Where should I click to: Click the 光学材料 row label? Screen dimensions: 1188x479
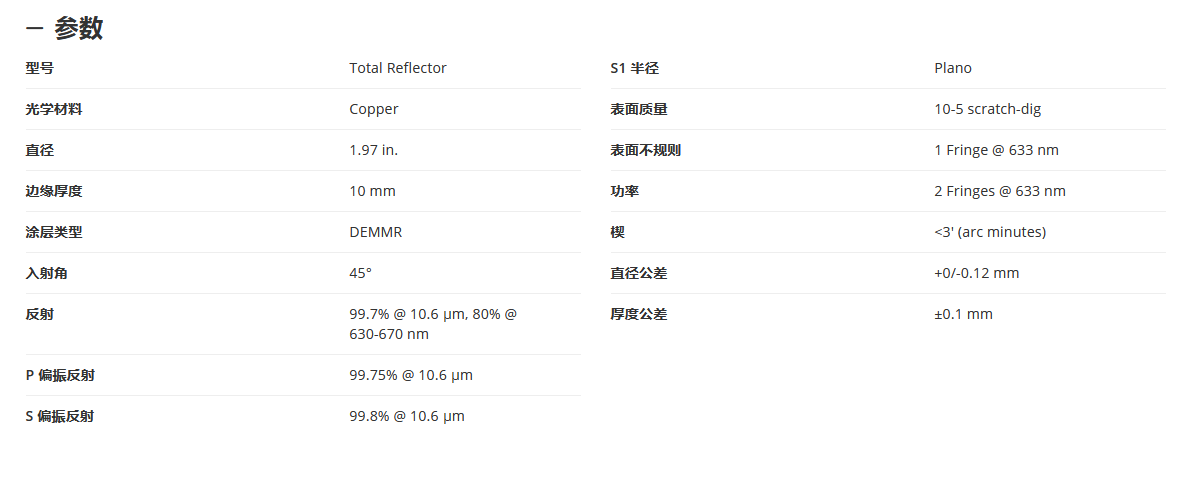tap(53, 109)
